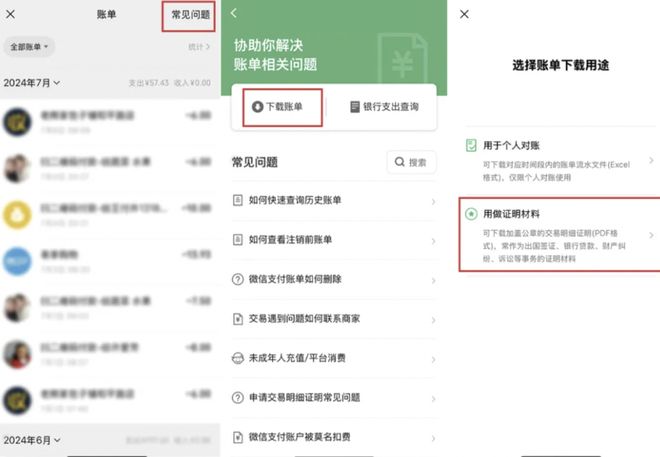Tap the document icon beside 如何快速查询历史账单
The image size is (660, 457).
tap(238, 200)
